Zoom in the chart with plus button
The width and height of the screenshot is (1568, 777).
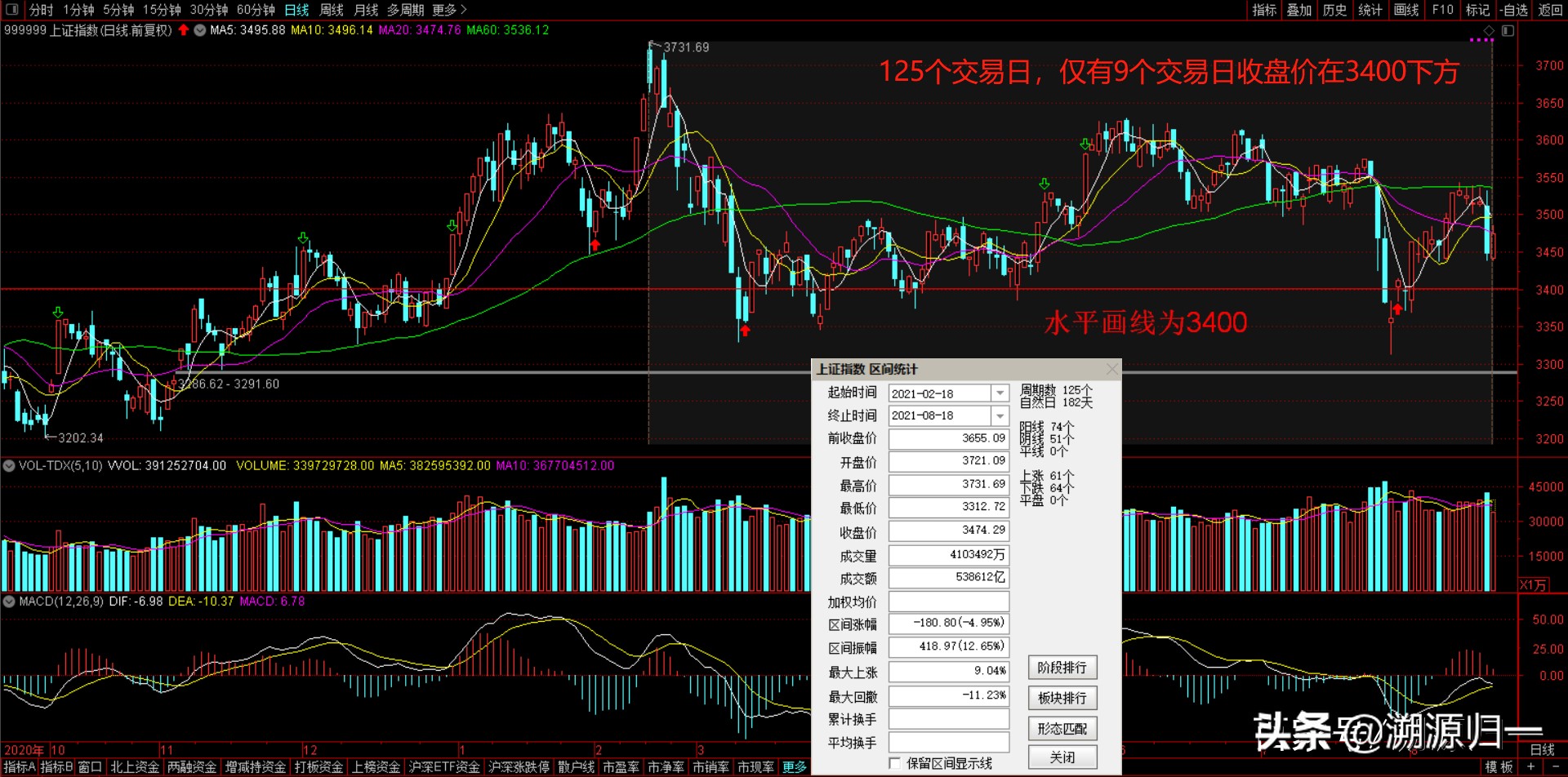click(1530, 767)
